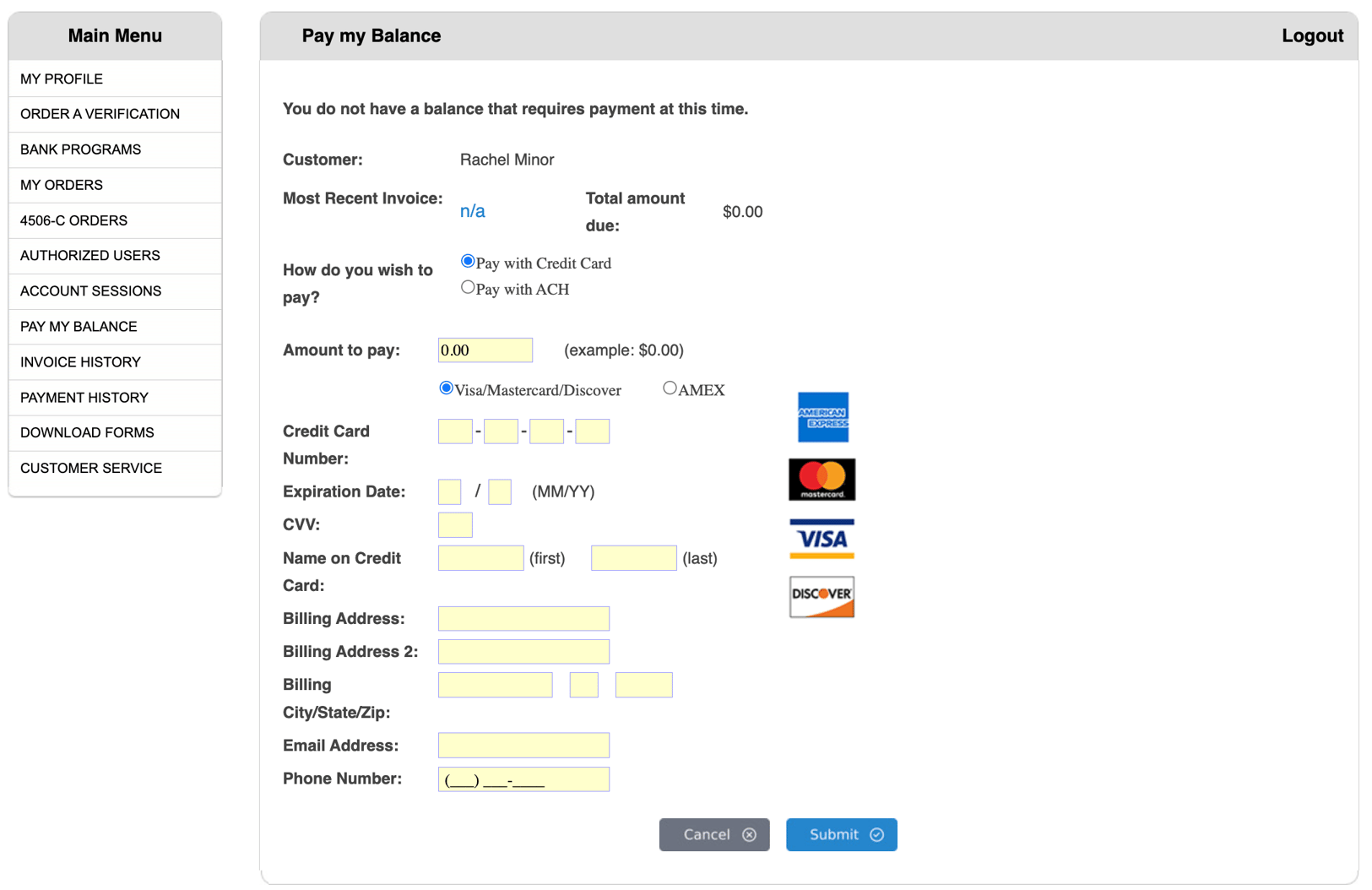
Task: Open the Authorized Users section
Action: coord(89,255)
